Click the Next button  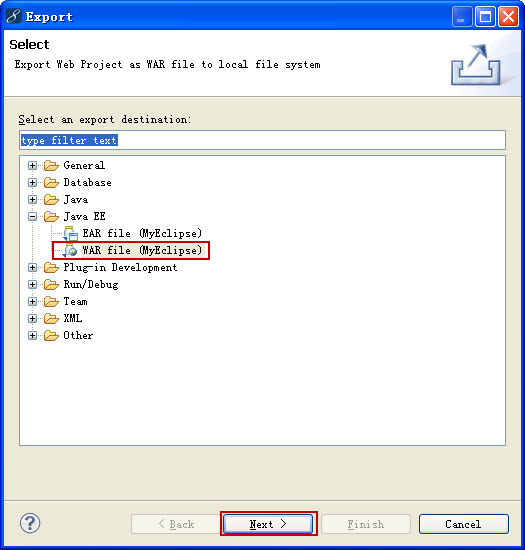point(268,524)
